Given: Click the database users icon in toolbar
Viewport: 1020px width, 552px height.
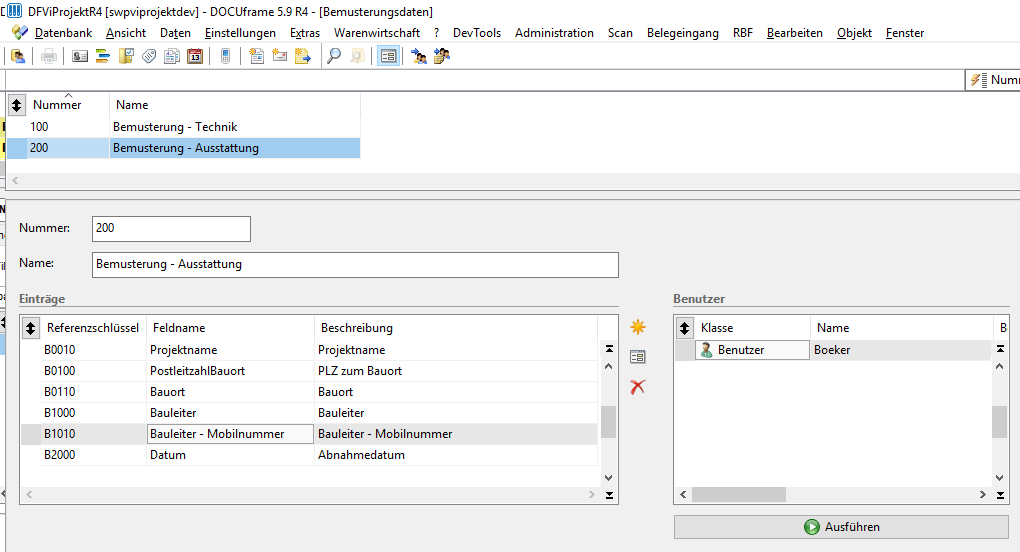Looking at the screenshot, I should point(18,57).
